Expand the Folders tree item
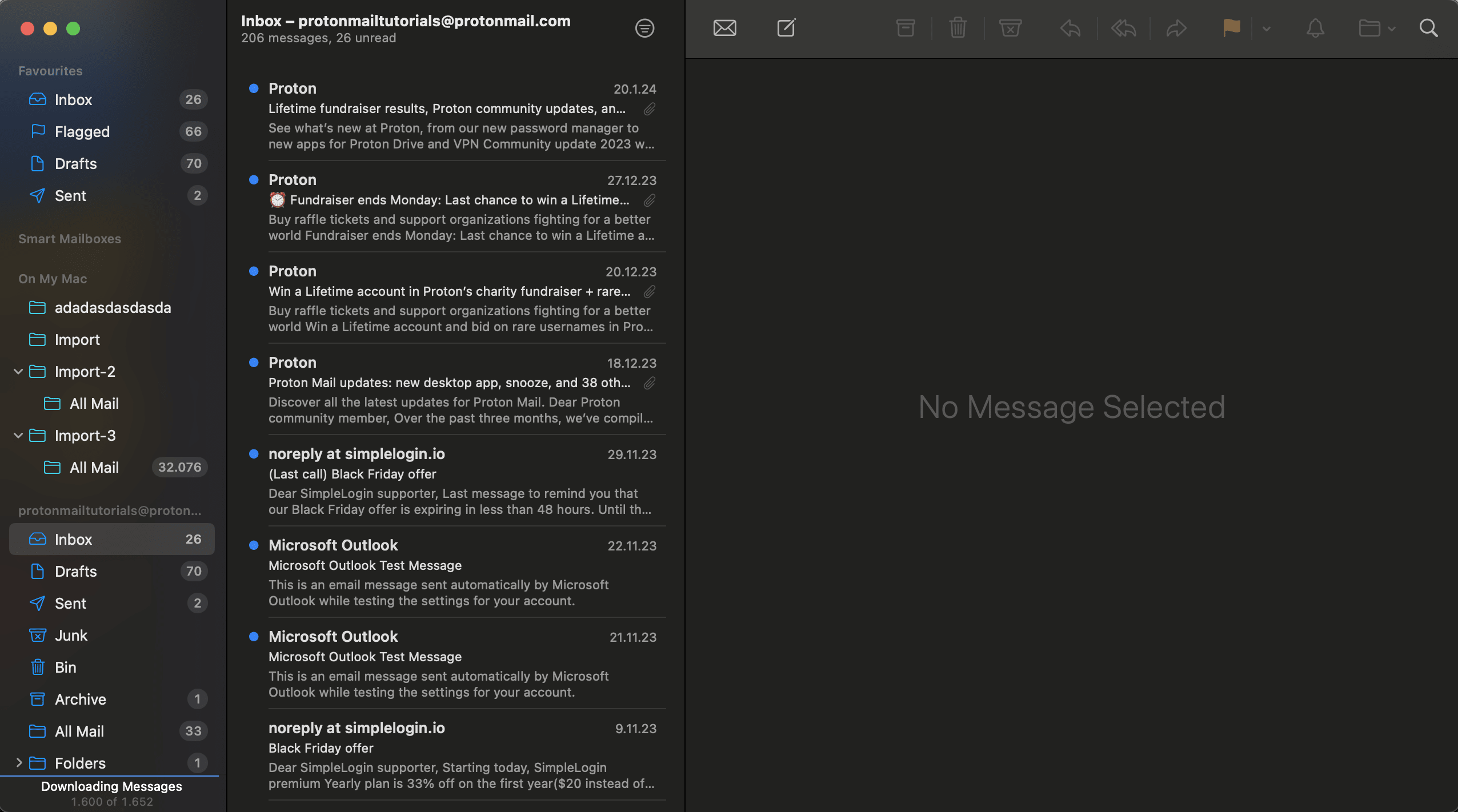The height and width of the screenshot is (812, 1458). [19, 763]
